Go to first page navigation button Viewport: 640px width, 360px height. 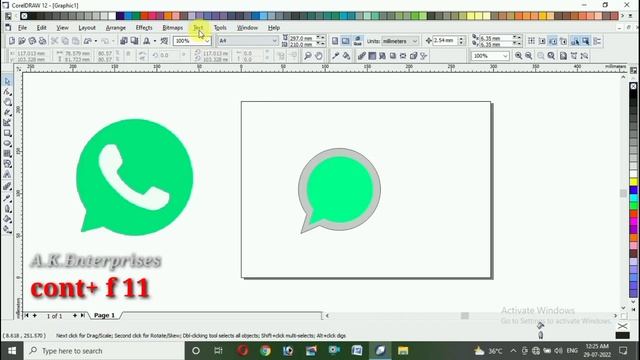pos(27,316)
